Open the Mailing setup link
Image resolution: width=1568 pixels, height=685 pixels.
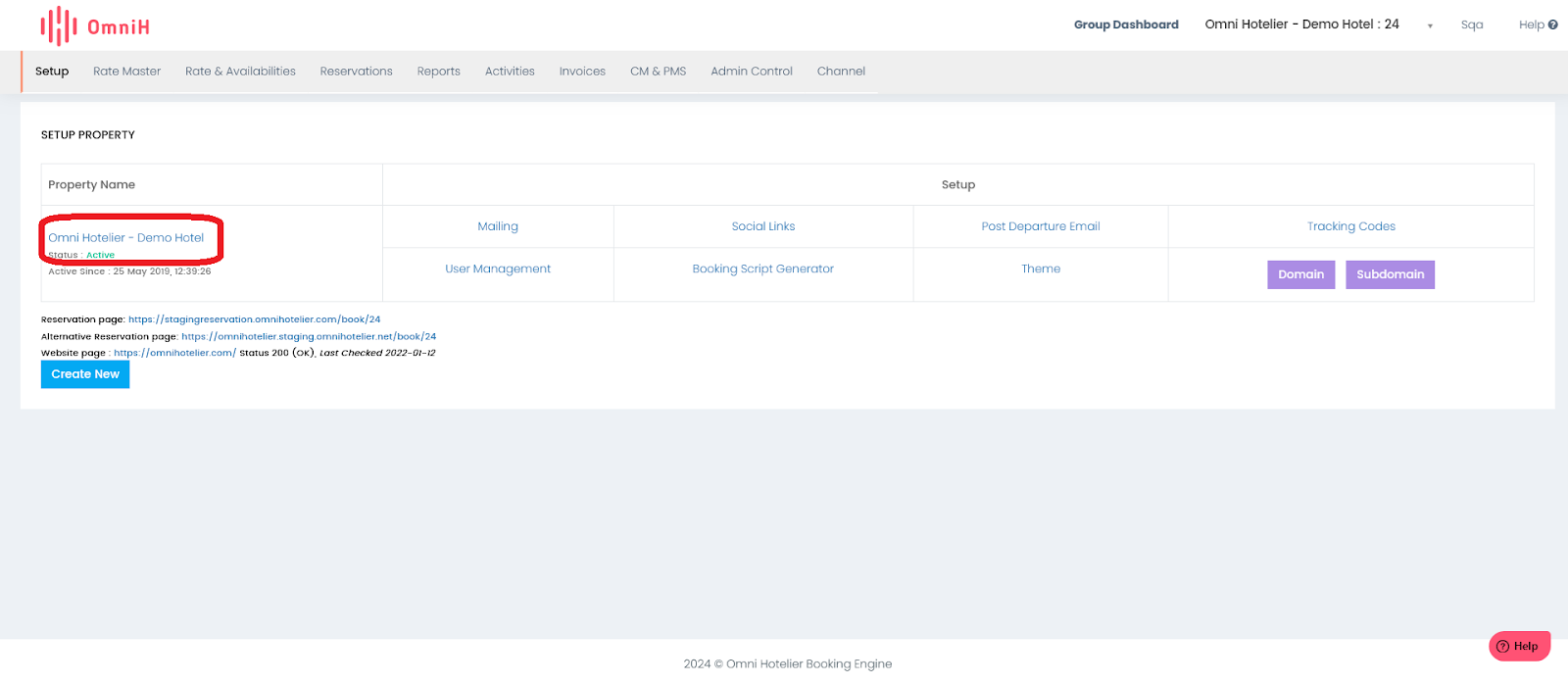[498, 226]
